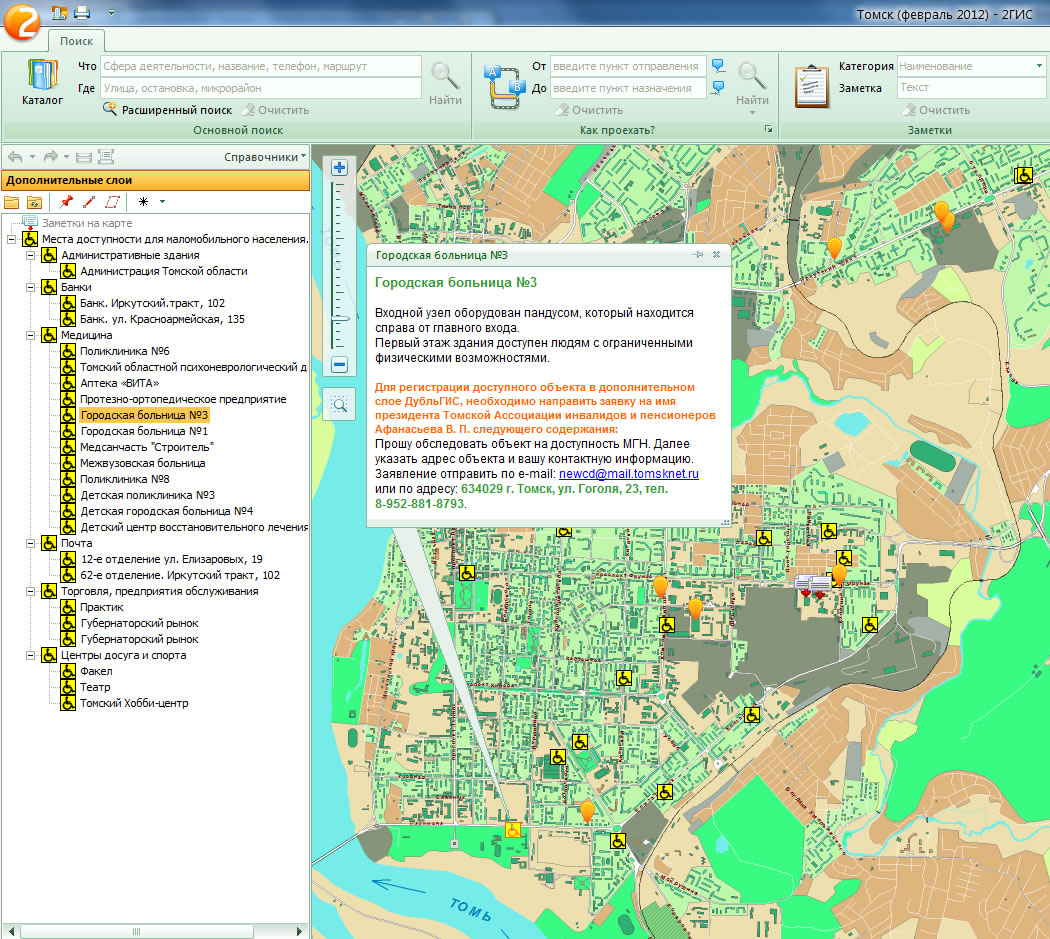
Task: Collapse the Административные здания group
Action: pos(30,255)
